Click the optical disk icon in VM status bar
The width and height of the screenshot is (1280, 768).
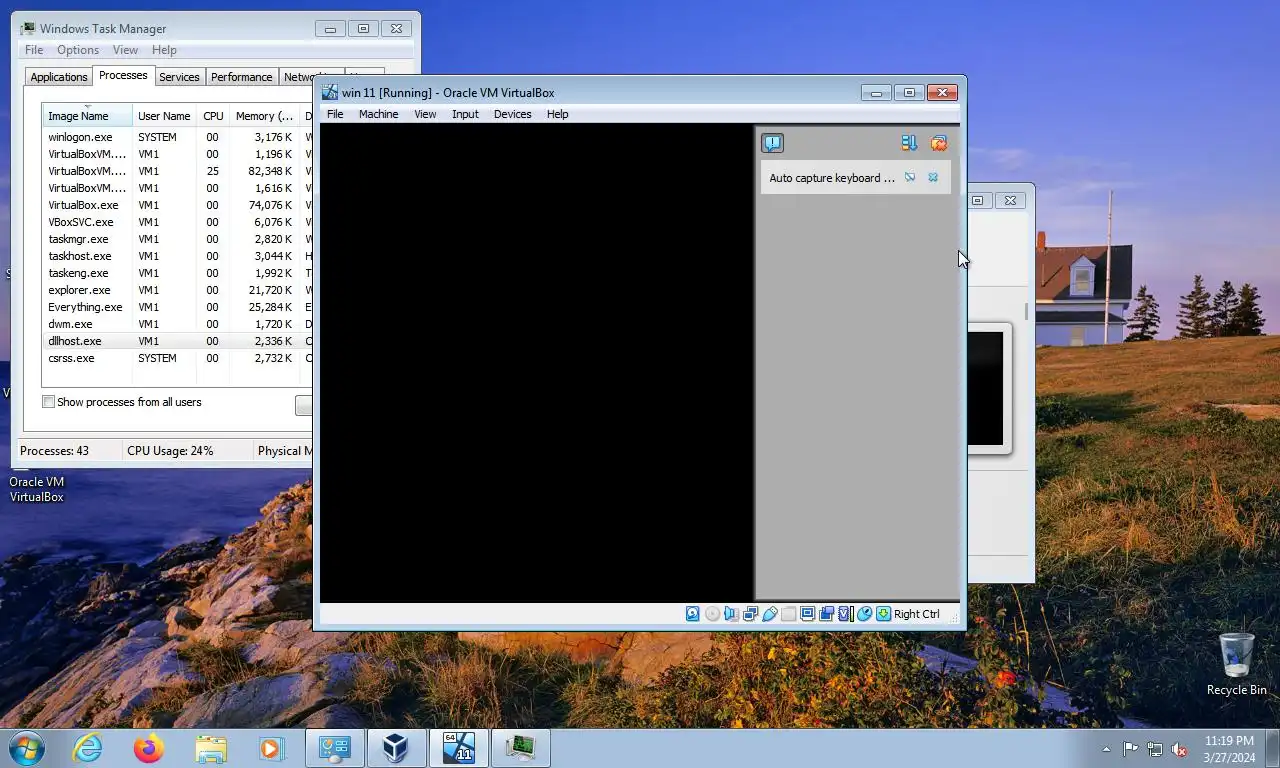pyautogui.click(x=712, y=614)
